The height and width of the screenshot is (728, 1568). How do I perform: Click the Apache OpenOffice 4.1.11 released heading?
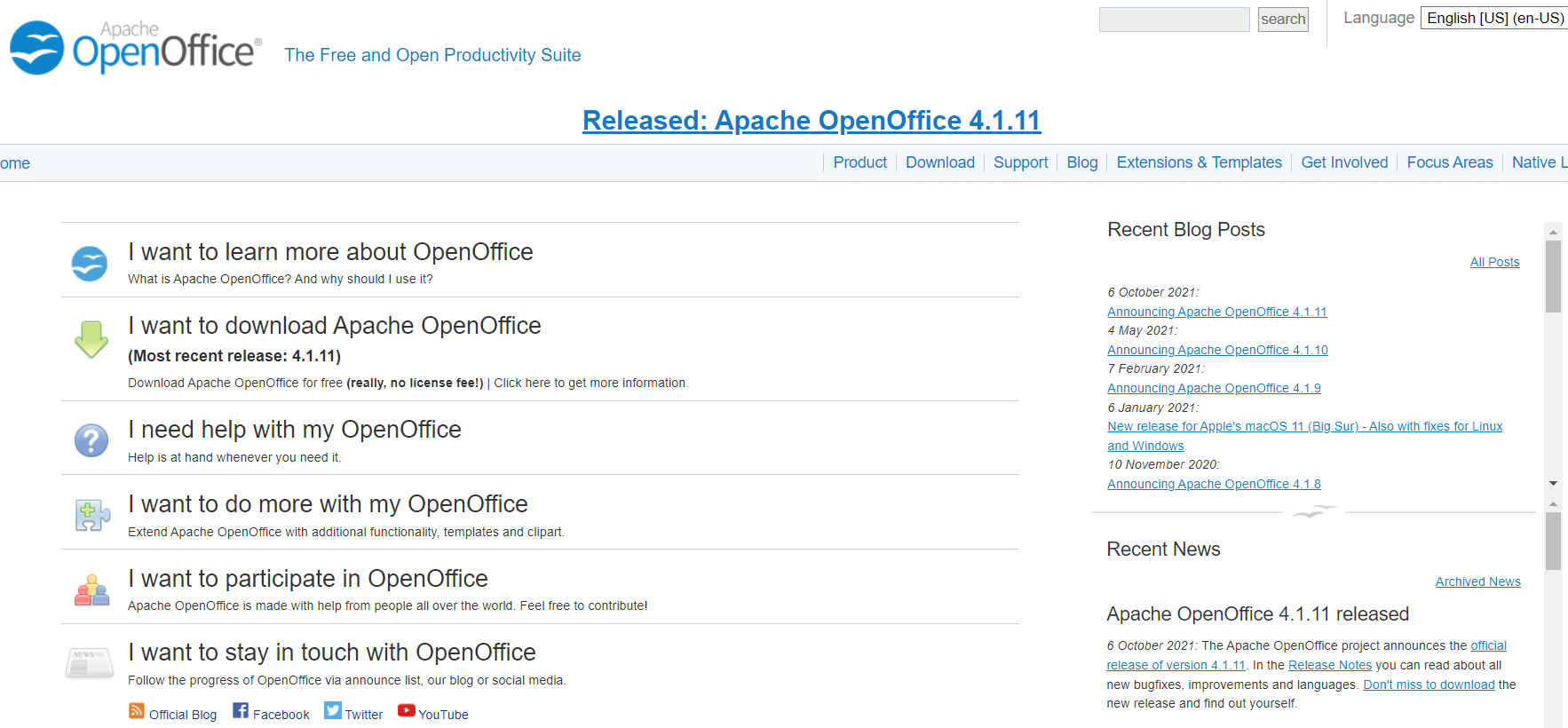click(1257, 613)
